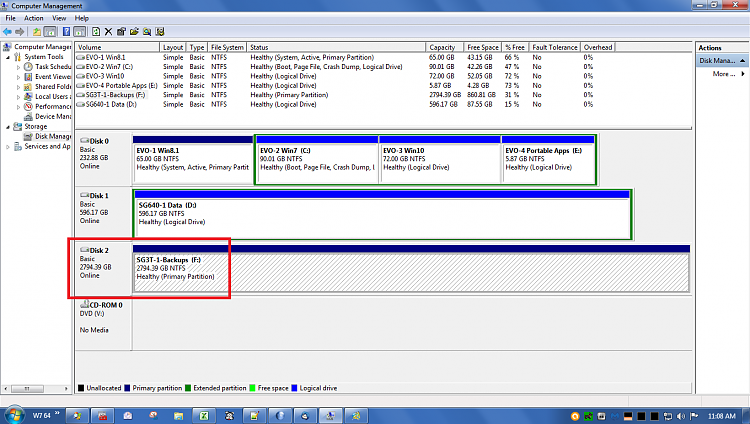Viewport: 750px width, 424px height.
Task: Select the Shared Folders icon in the tree
Action: [28, 87]
